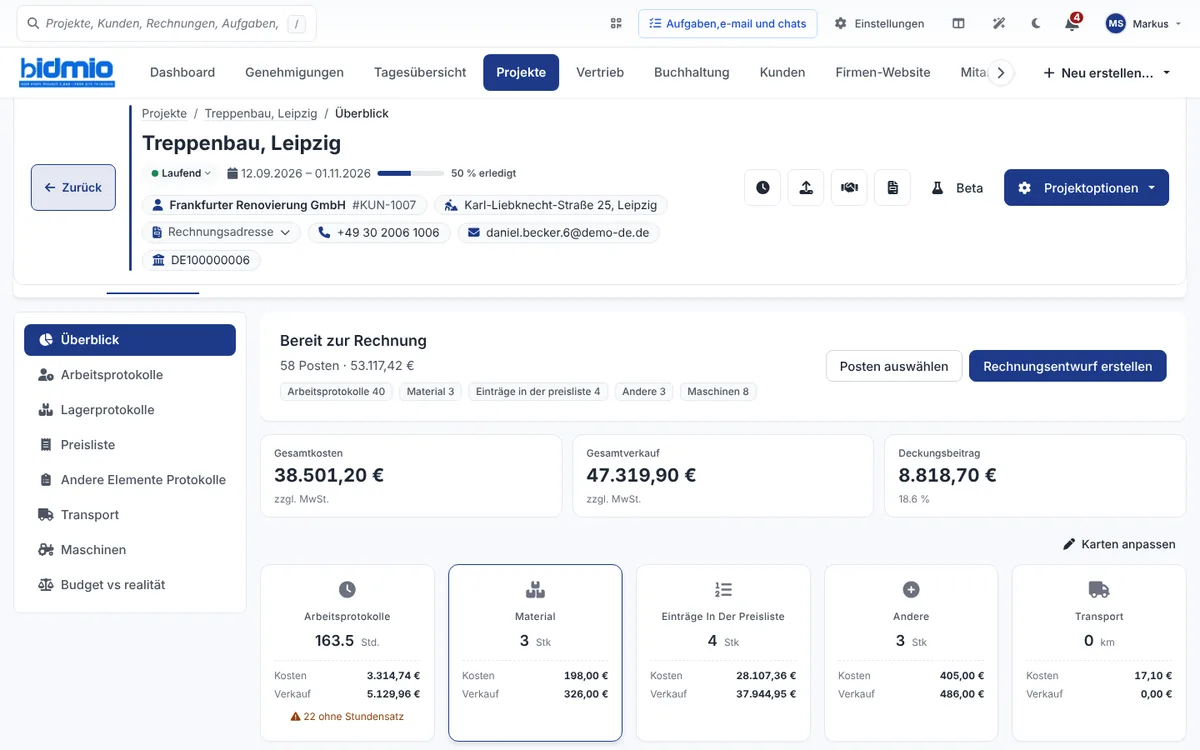Screen dimensions: 1200x750
Task: Open Maschinen in the sidebar
Action: point(130,550)
